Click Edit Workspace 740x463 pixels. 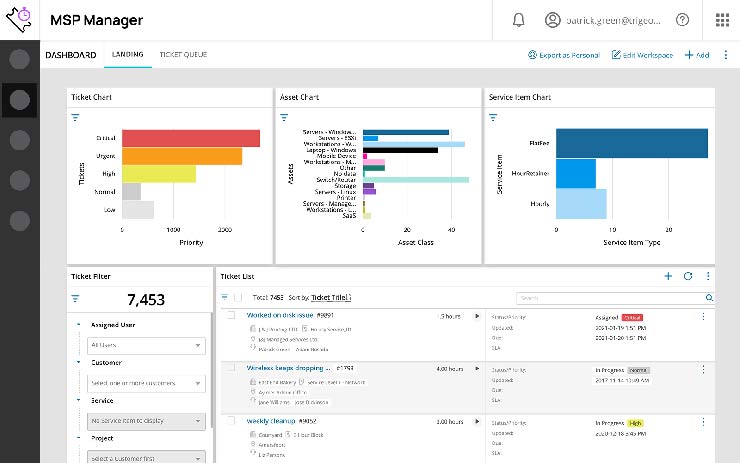pos(642,55)
